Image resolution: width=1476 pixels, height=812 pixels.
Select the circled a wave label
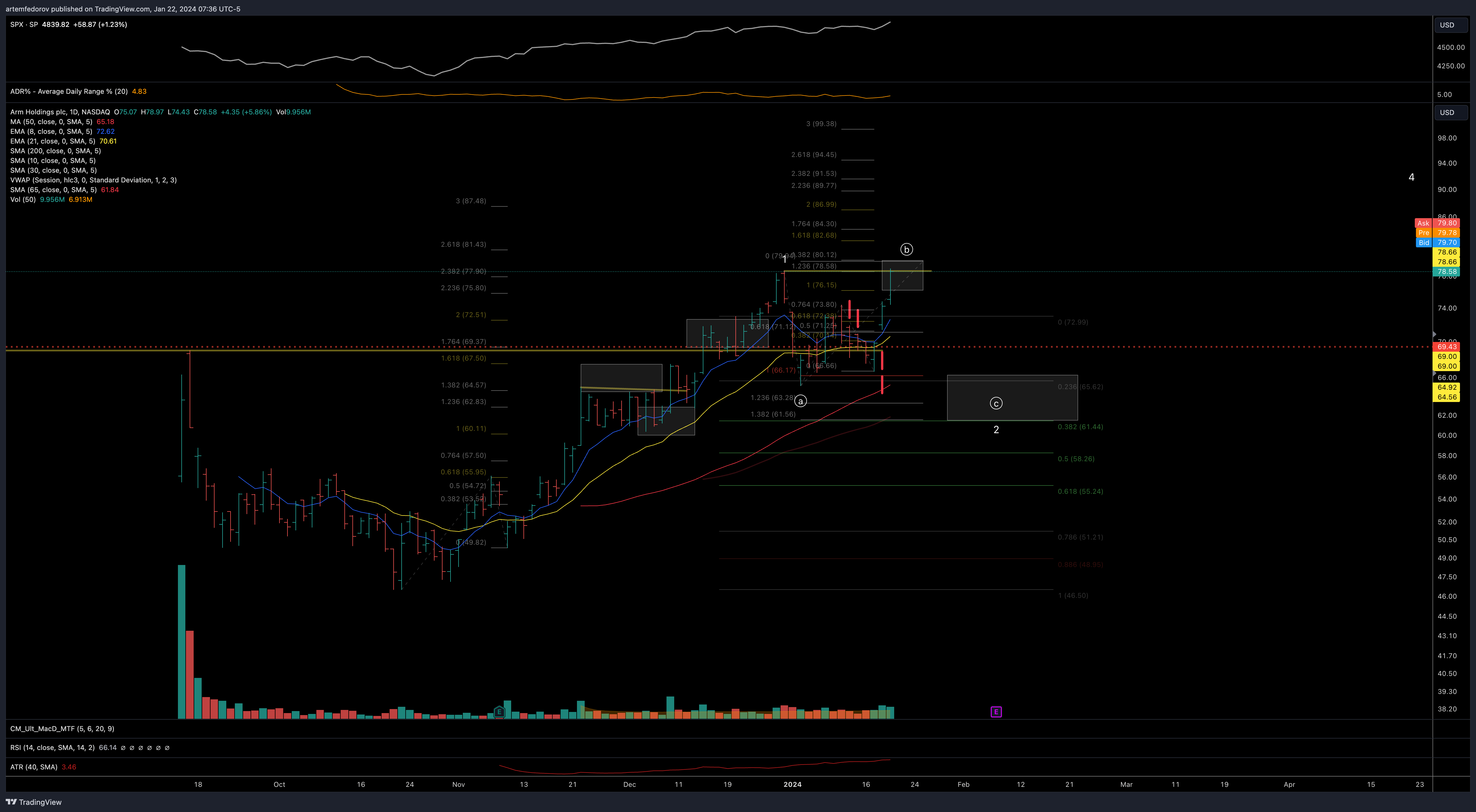click(800, 401)
